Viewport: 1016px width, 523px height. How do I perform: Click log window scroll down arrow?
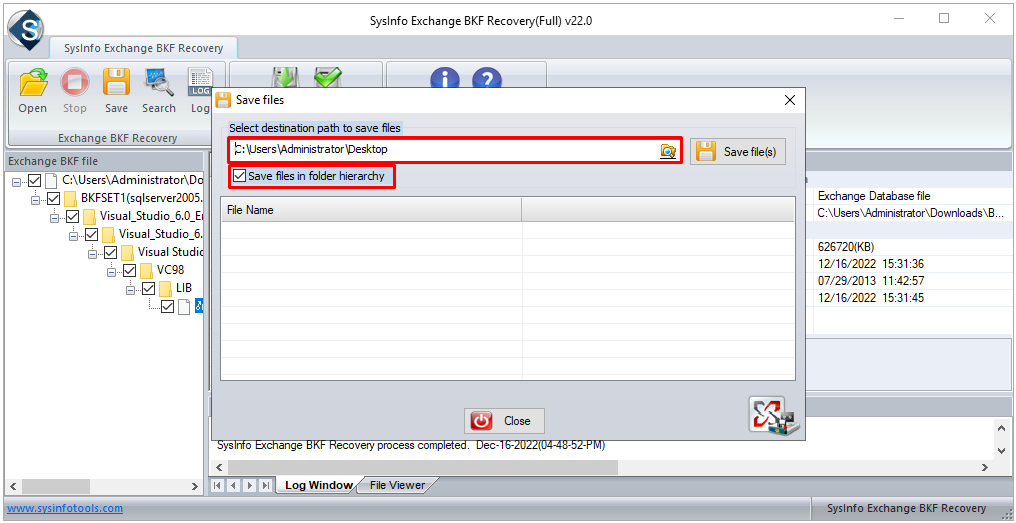point(1002,450)
